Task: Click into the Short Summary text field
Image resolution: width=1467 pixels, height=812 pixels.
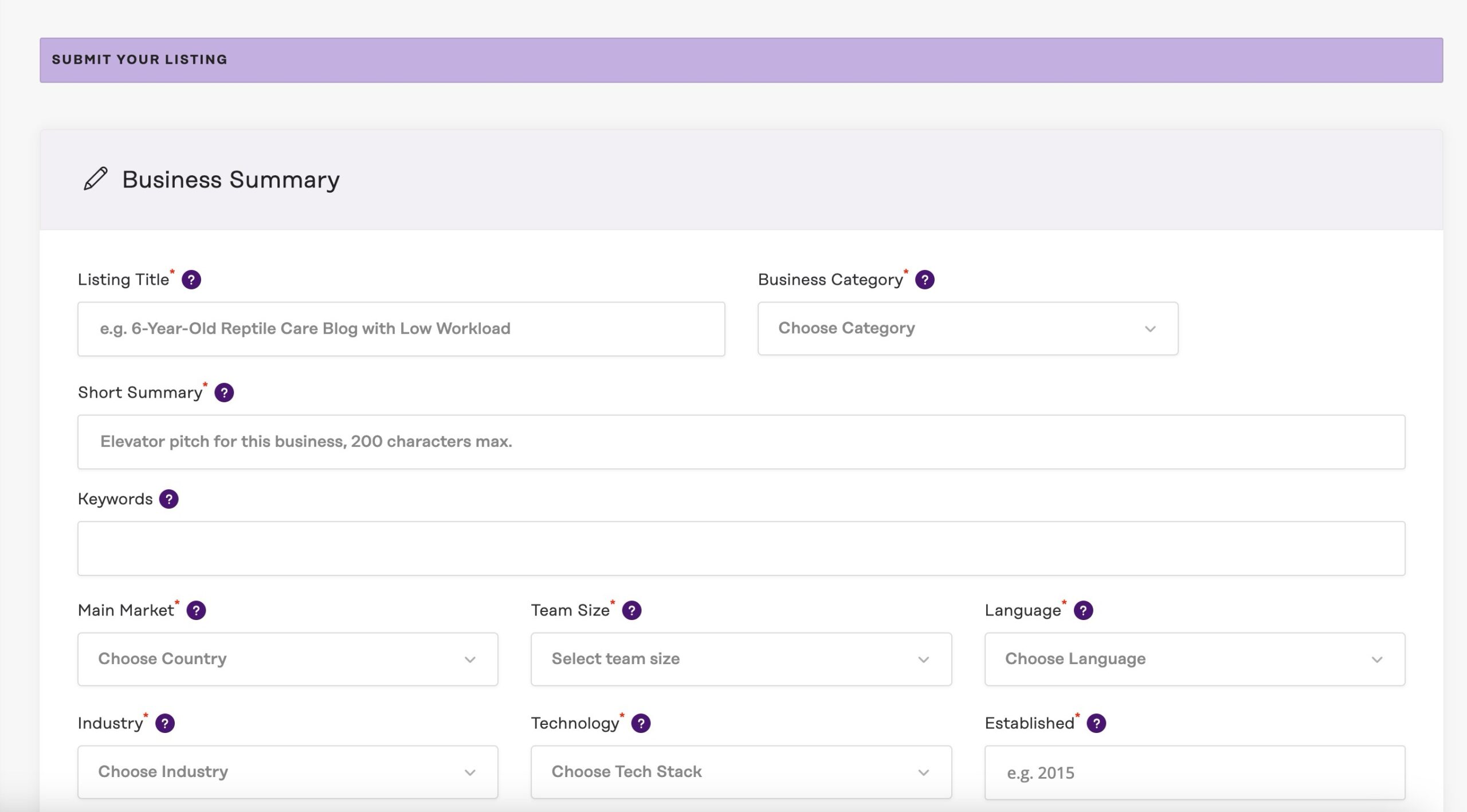Action: 742,442
